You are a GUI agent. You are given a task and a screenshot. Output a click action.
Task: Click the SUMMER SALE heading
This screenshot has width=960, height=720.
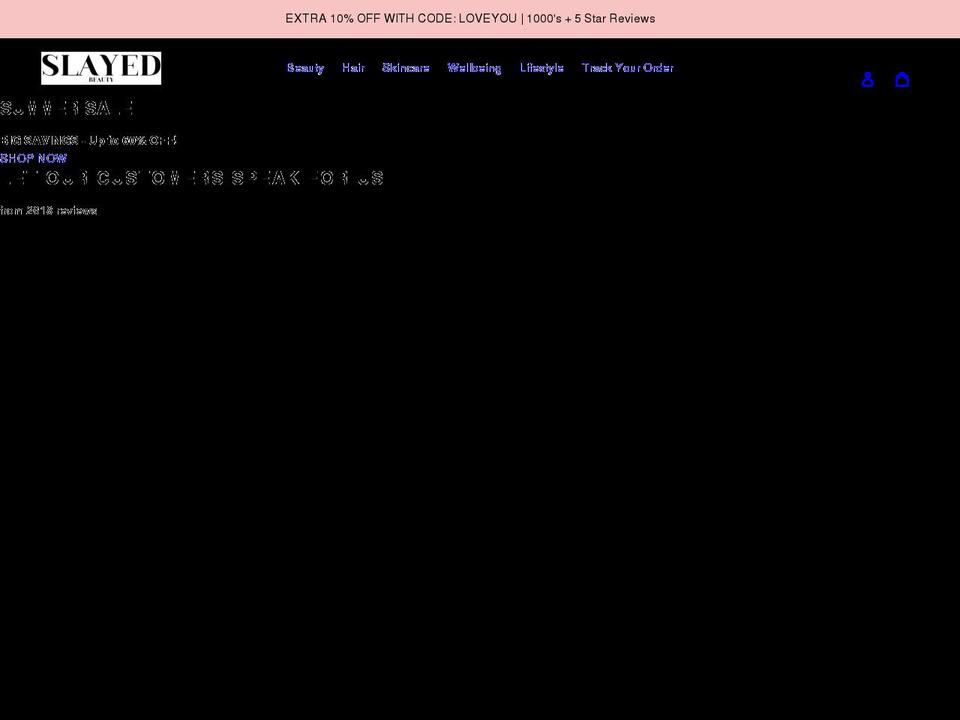pos(68,107)
